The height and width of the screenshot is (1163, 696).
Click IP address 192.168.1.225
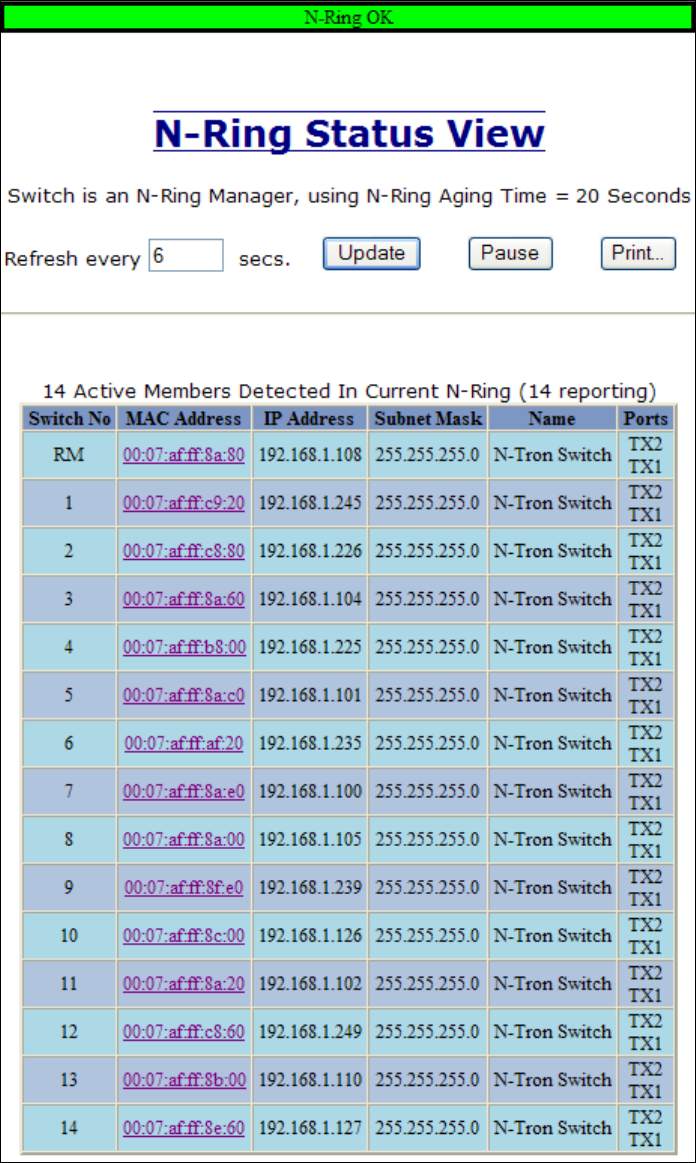(310, 647)
